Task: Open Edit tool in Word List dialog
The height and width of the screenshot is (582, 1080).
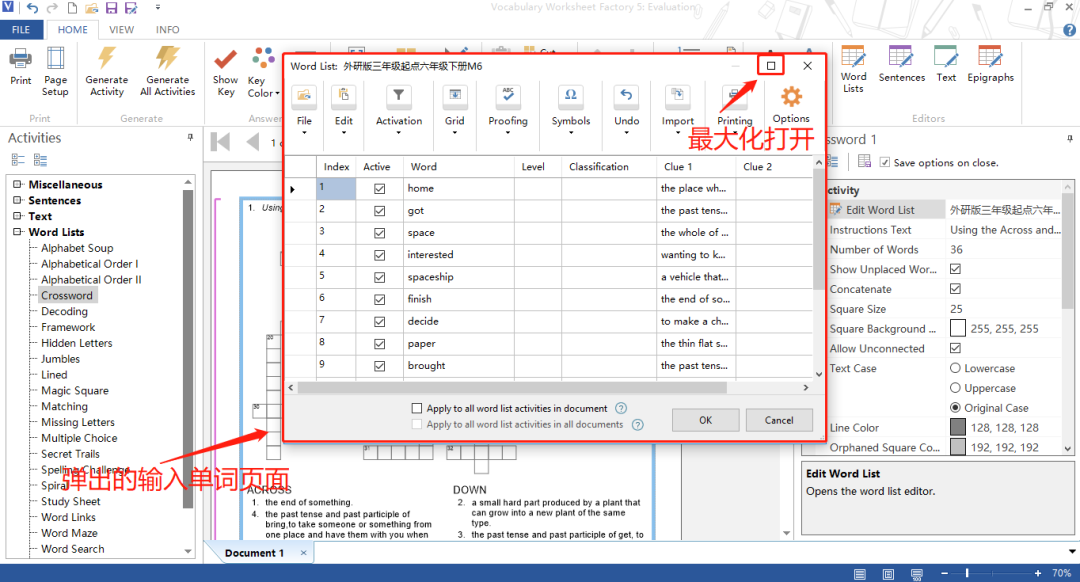Action: pyautogui.click(x=344, y=98)
